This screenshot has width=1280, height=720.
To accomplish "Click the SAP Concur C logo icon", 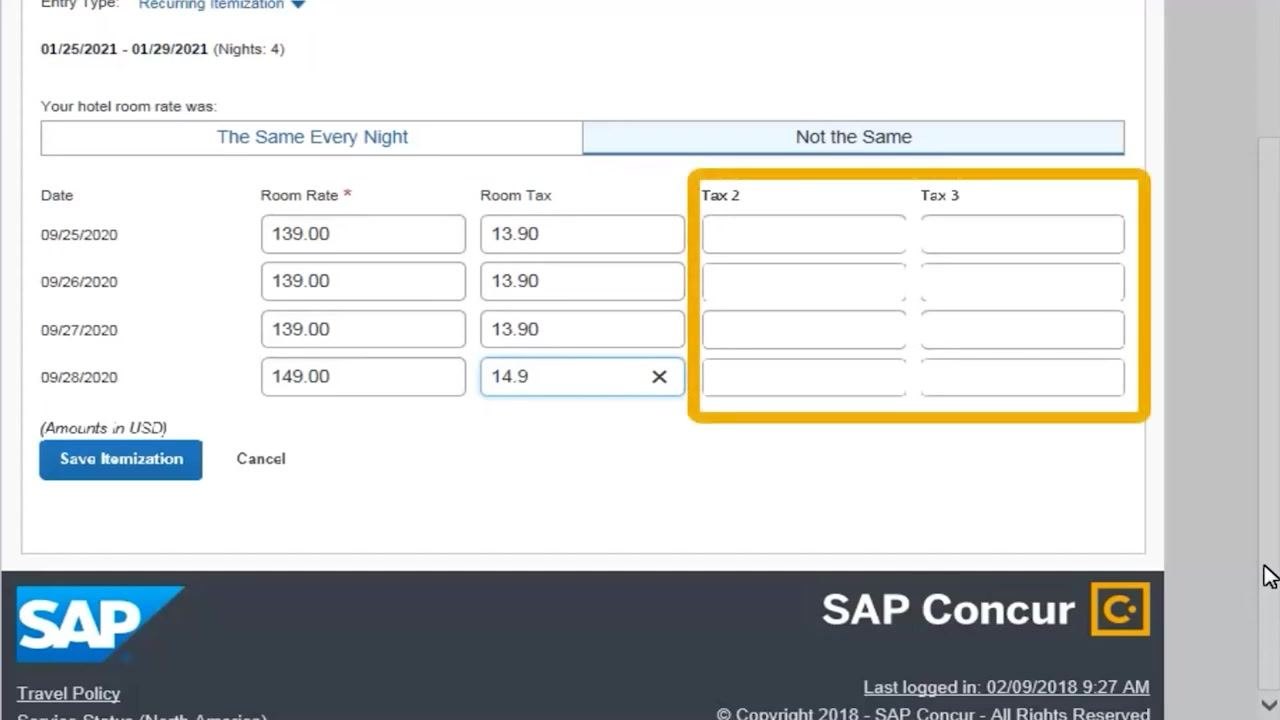I will pyautogui.click(x=1120, y=609).
